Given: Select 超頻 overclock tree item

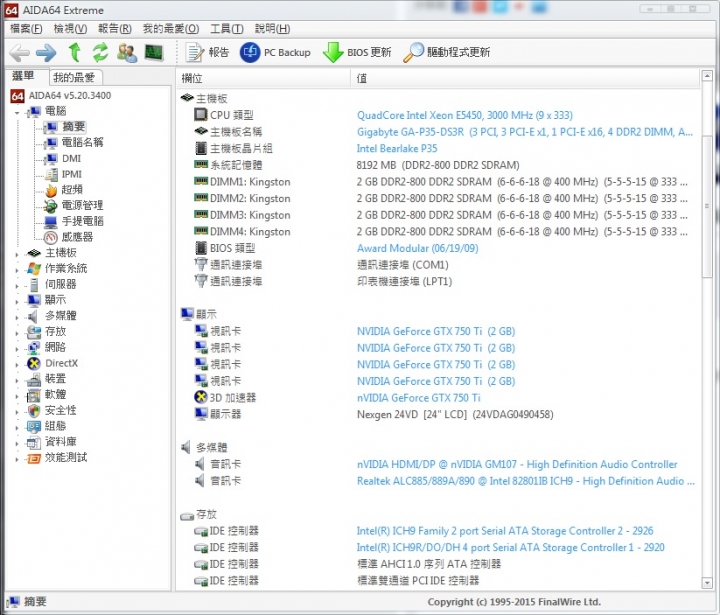Looking at the screenshot, I should (72, 190).
